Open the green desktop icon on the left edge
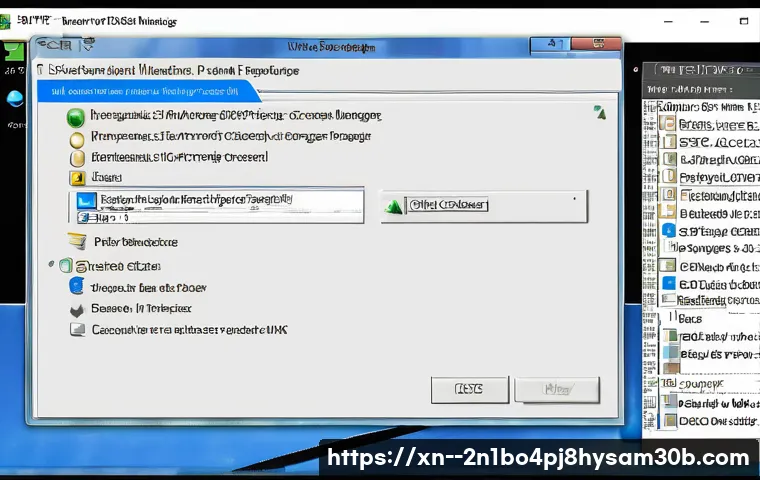 click(x=13, y=51)
